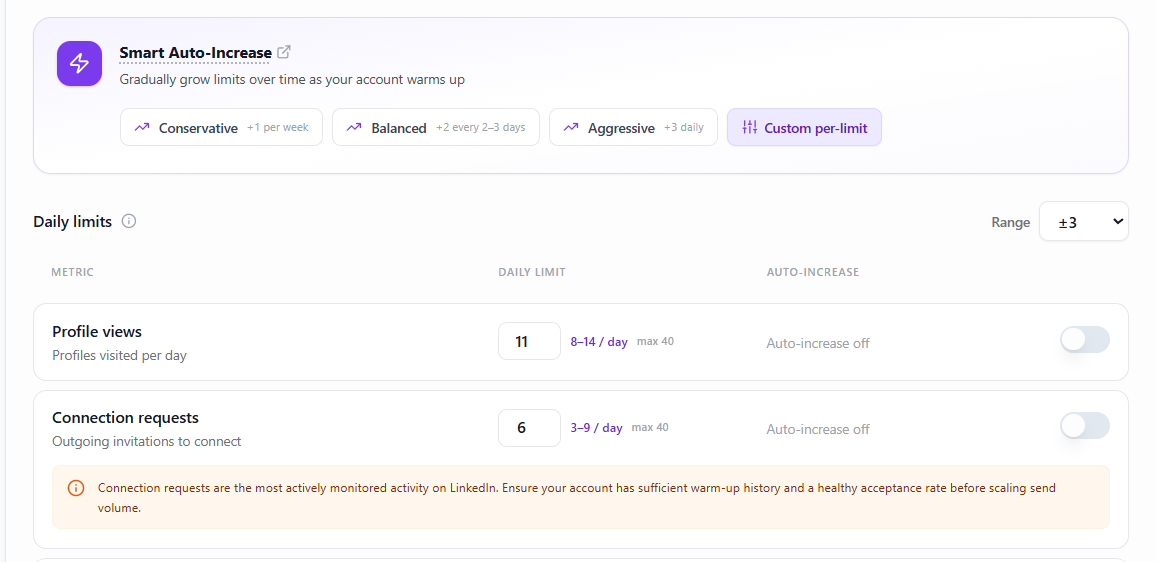Click the 8–14 / day range text
This screenshot has height=562, width=1156.
pyautogui.click(x=599, y=342)
